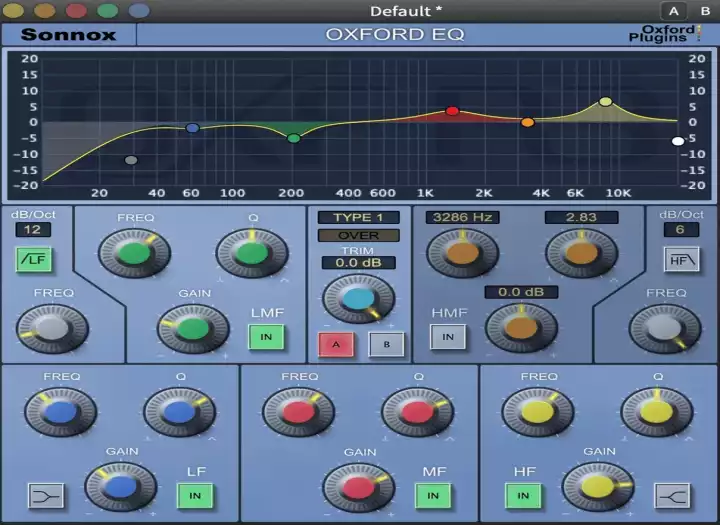
Task: Click the HMF frequency 3286 Hz field
Action: click(x=462, y=217)
